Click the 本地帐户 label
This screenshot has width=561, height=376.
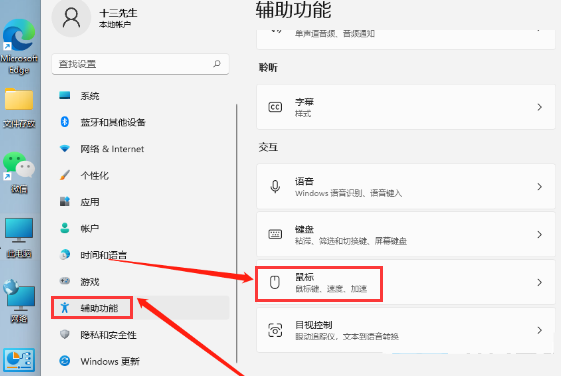(115, 24)
